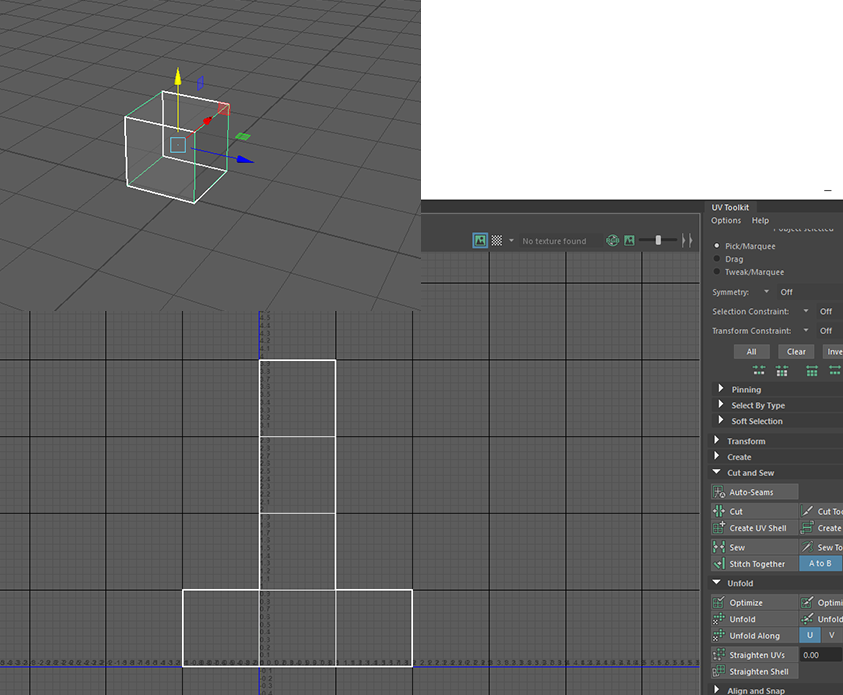Screen dimensions: 843x695
Task: Click the Clear selection button
Action: (x=796, y=352)
